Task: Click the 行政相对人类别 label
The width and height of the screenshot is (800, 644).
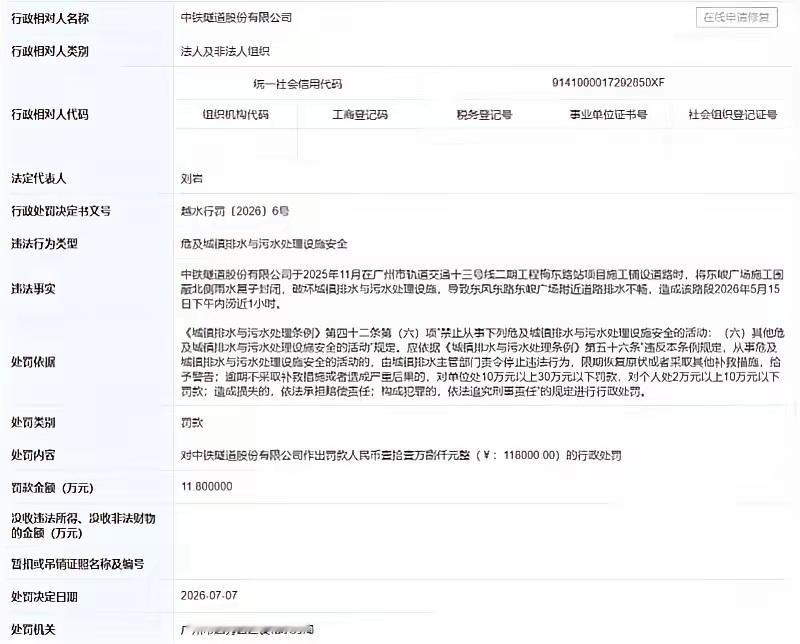Action: point(50,52)
